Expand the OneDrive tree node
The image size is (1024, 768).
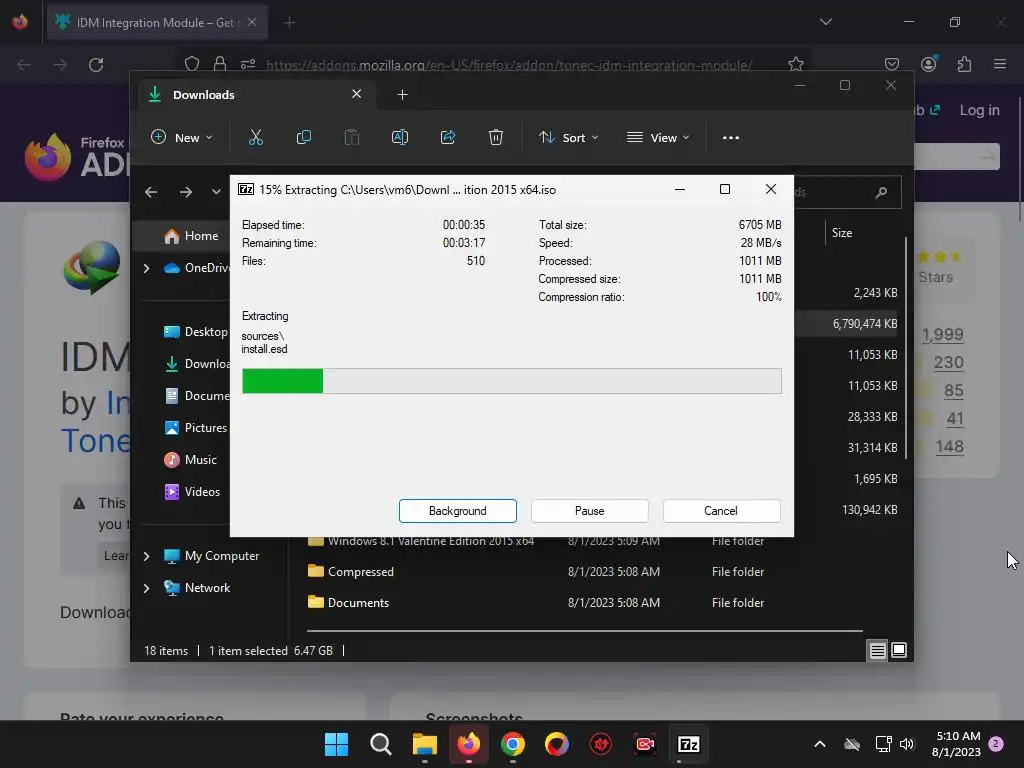[146, 268]
